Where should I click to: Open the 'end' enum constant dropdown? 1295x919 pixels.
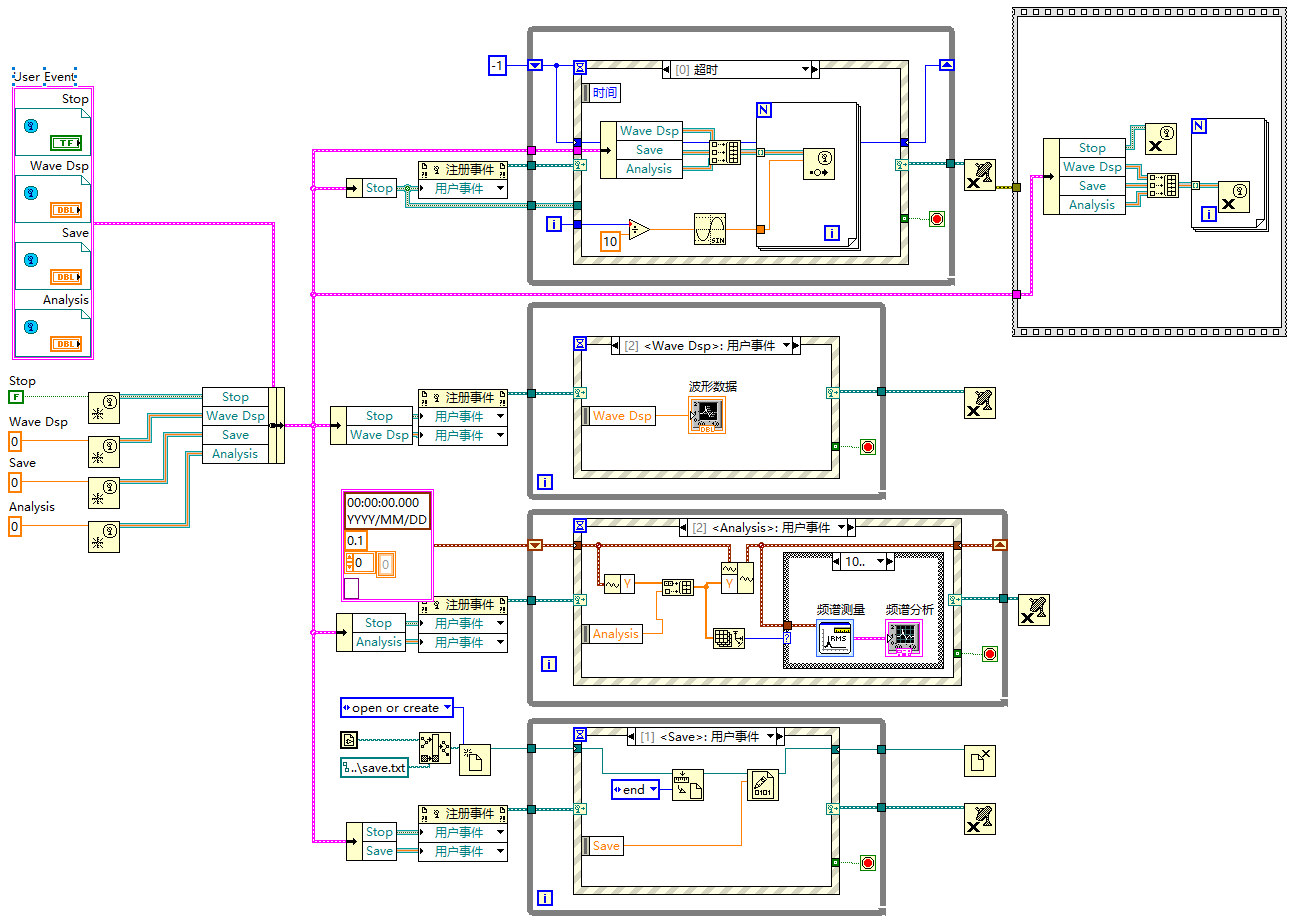pos(636,790)
